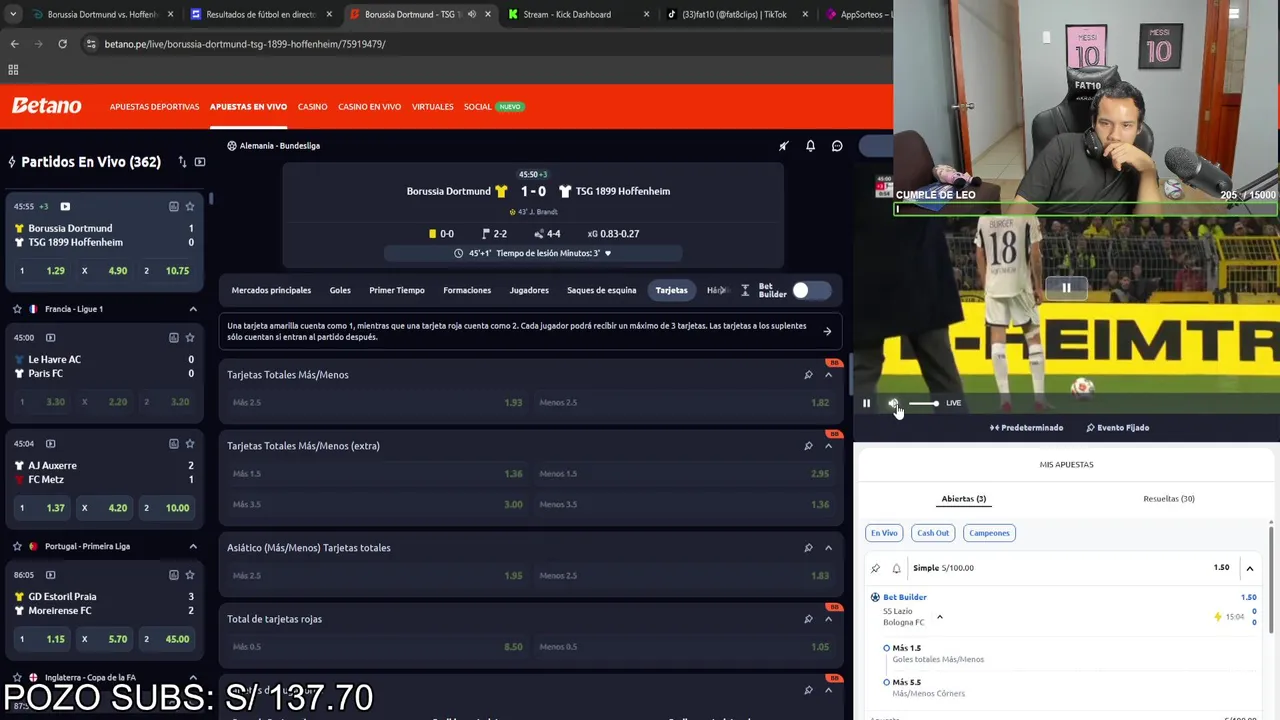Open the stats icon on GD Estoril Praia card

pyautogui.click(x=173, y=574)
